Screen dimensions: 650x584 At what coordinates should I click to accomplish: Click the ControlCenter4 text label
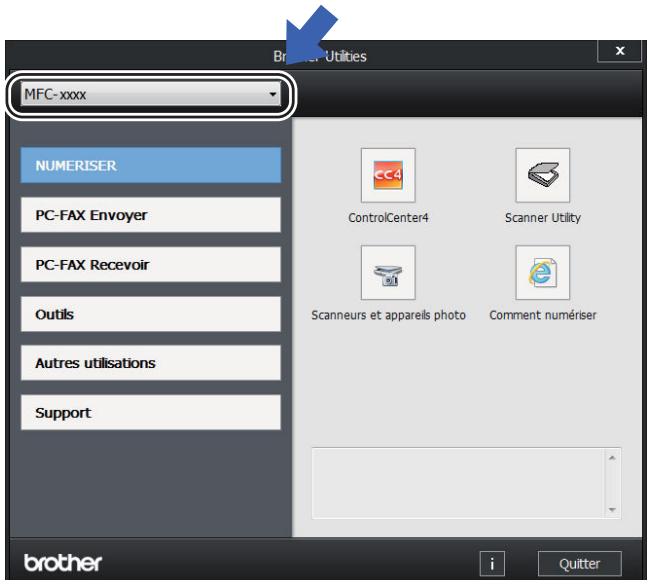(x=388, y=218)
